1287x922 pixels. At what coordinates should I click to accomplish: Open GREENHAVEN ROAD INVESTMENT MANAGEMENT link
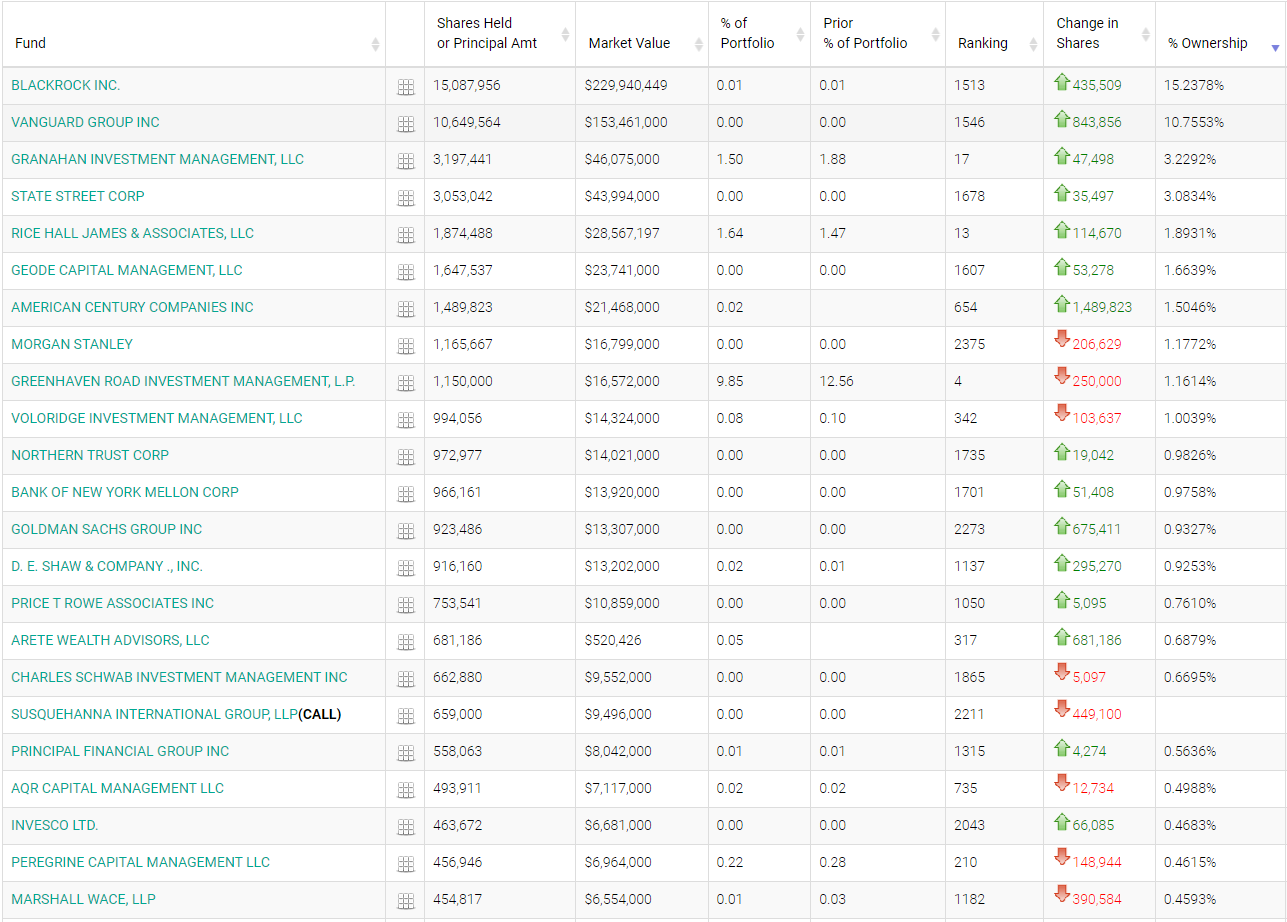(x=183, y=382)
